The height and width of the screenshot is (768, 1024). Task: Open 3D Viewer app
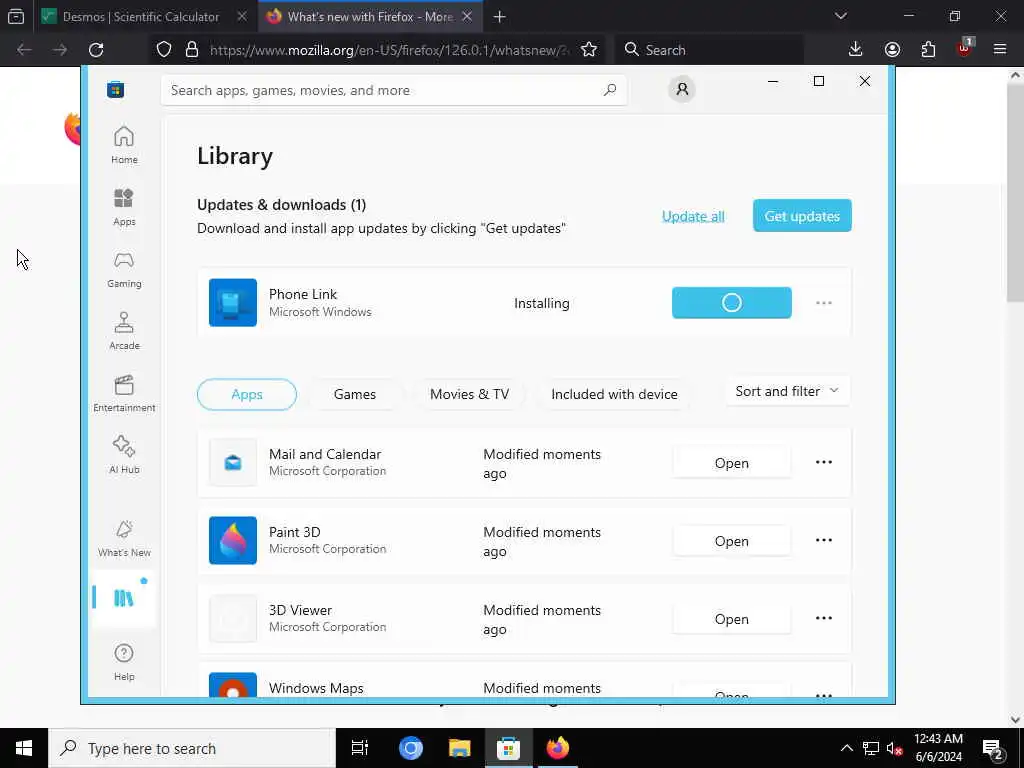731,618
